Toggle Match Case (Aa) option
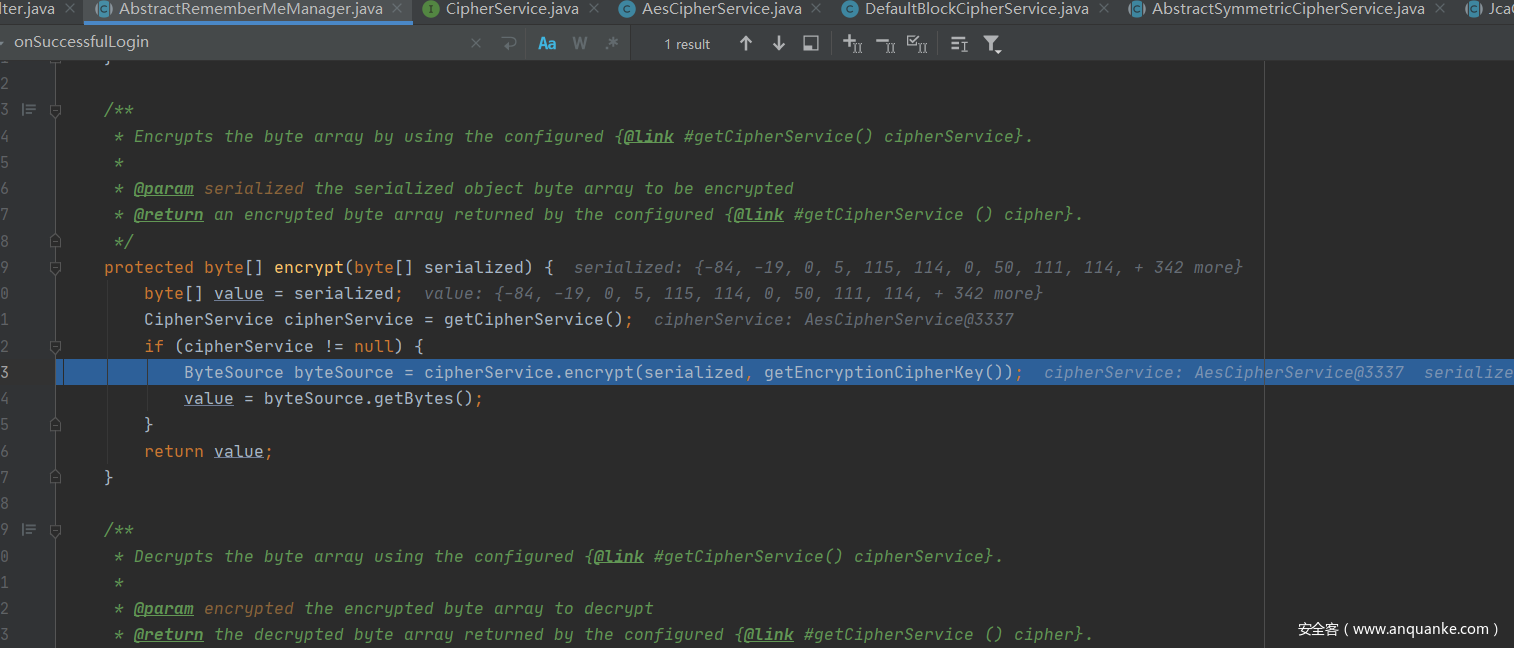1514x648 pixels. (547, 44)
